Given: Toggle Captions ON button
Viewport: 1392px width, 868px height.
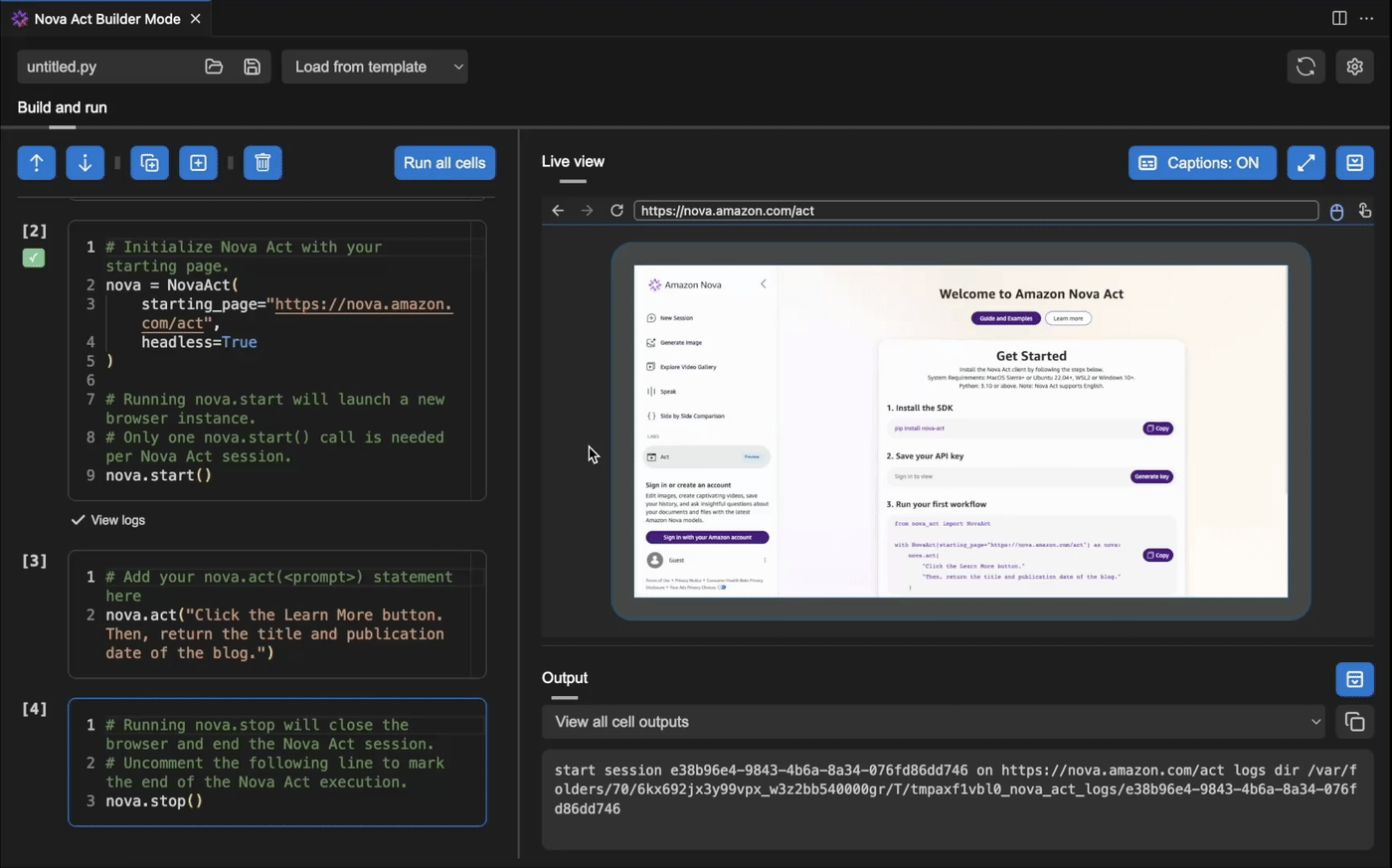Looking at the screenshot, I should click(x=1201, y=163).
